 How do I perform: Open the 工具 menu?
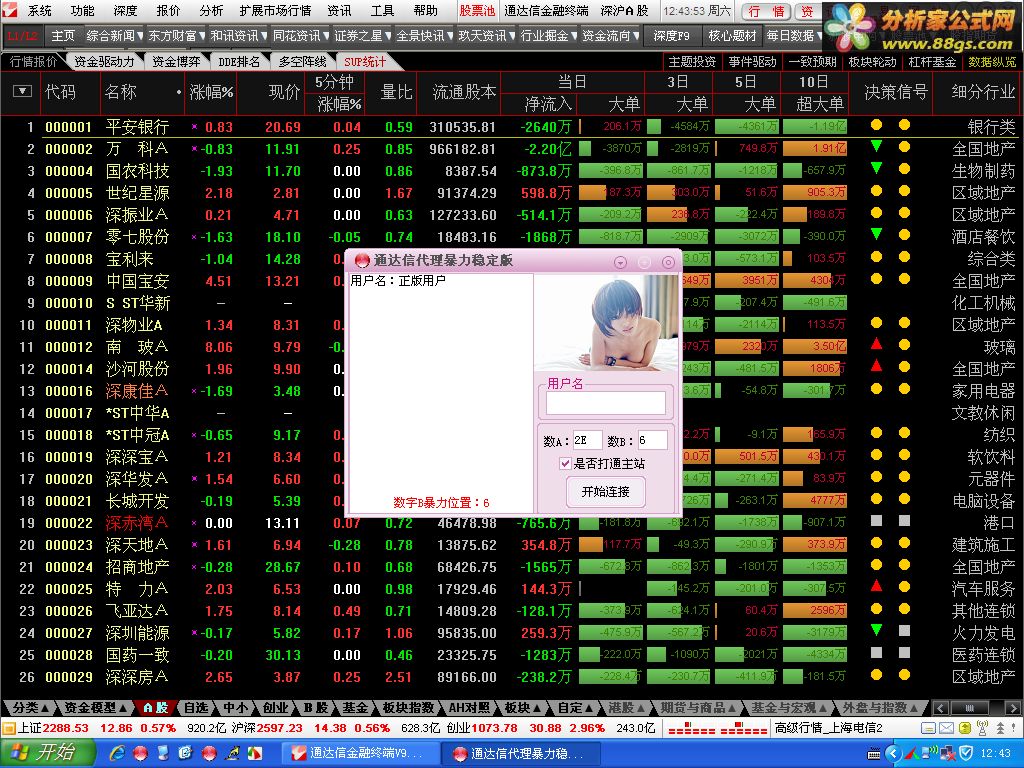(382, 10)
